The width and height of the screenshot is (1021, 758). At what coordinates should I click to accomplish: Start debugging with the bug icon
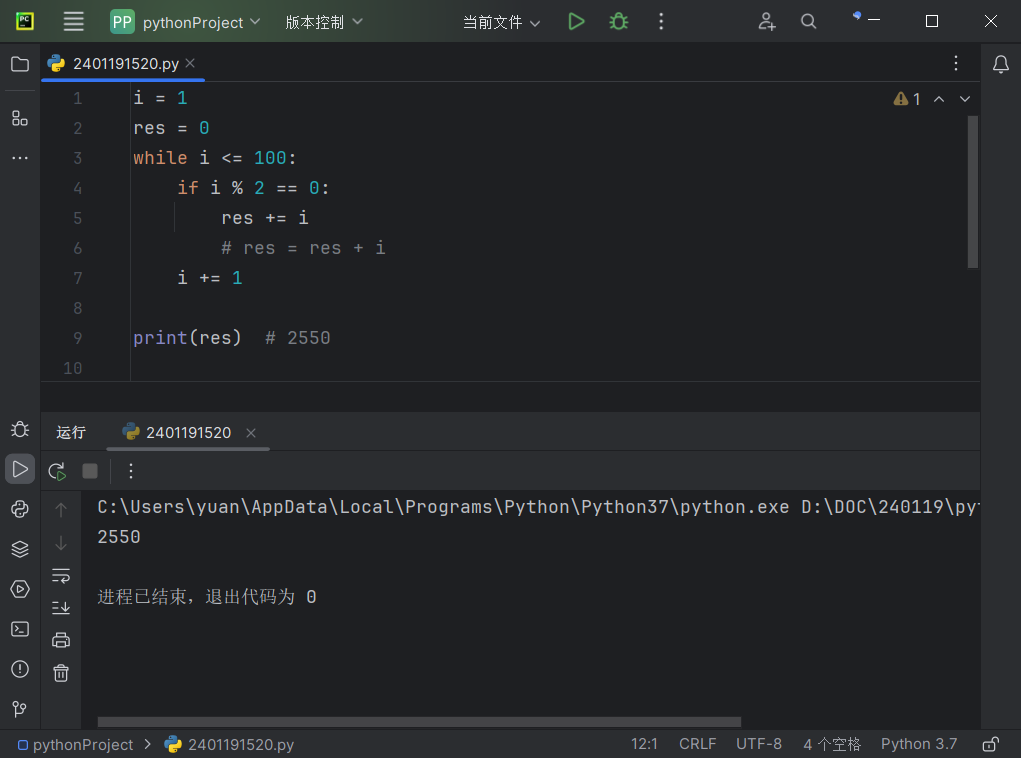[619, 21]
